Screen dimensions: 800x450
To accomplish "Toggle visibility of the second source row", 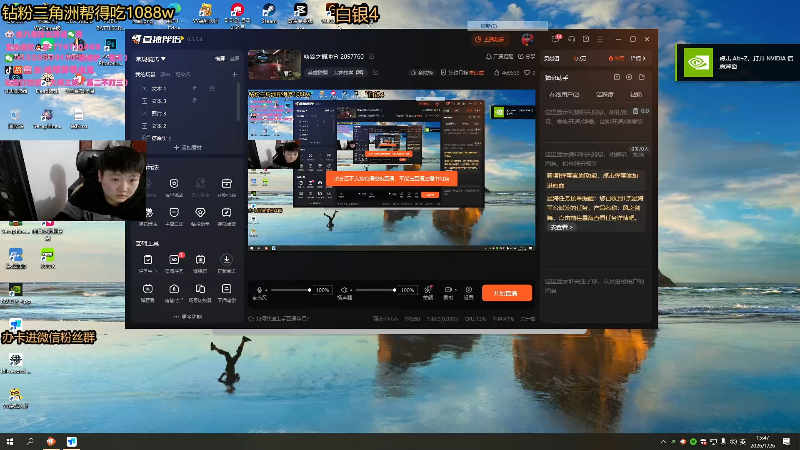I will click(x=194, y=101).
